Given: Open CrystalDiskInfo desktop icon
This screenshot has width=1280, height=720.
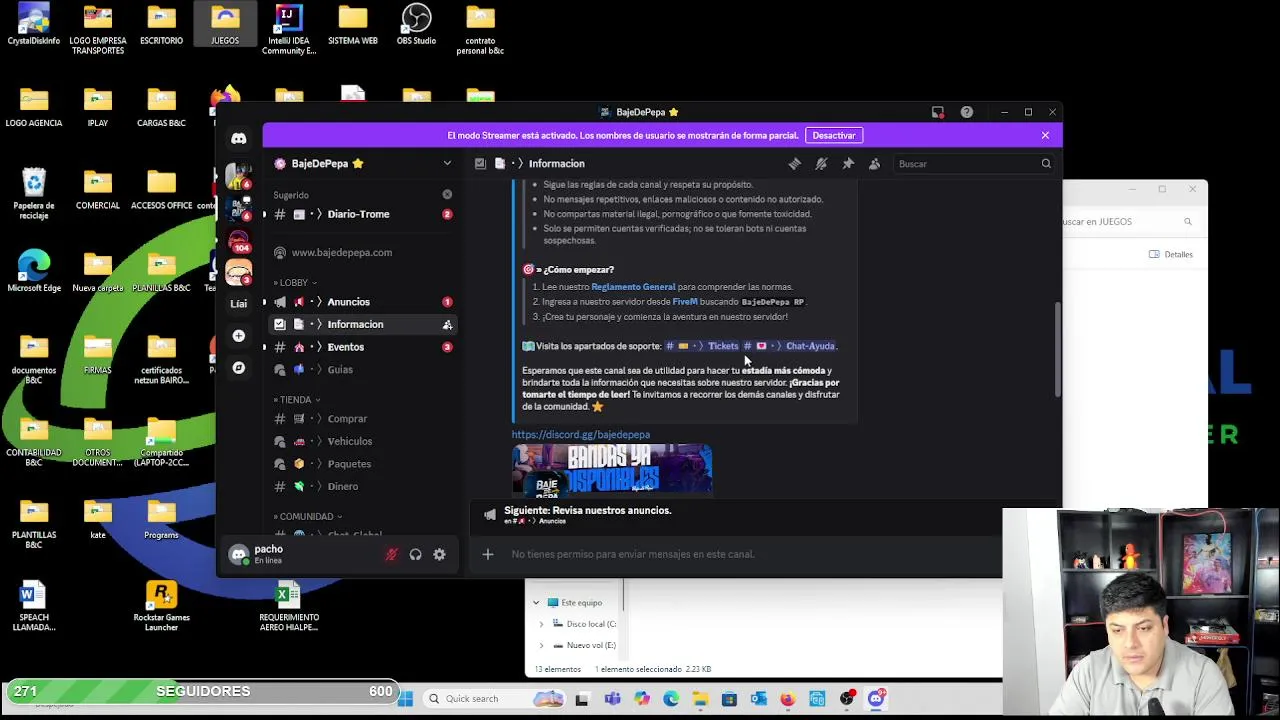Looking at the screenshot, I should tap(34, 25).
